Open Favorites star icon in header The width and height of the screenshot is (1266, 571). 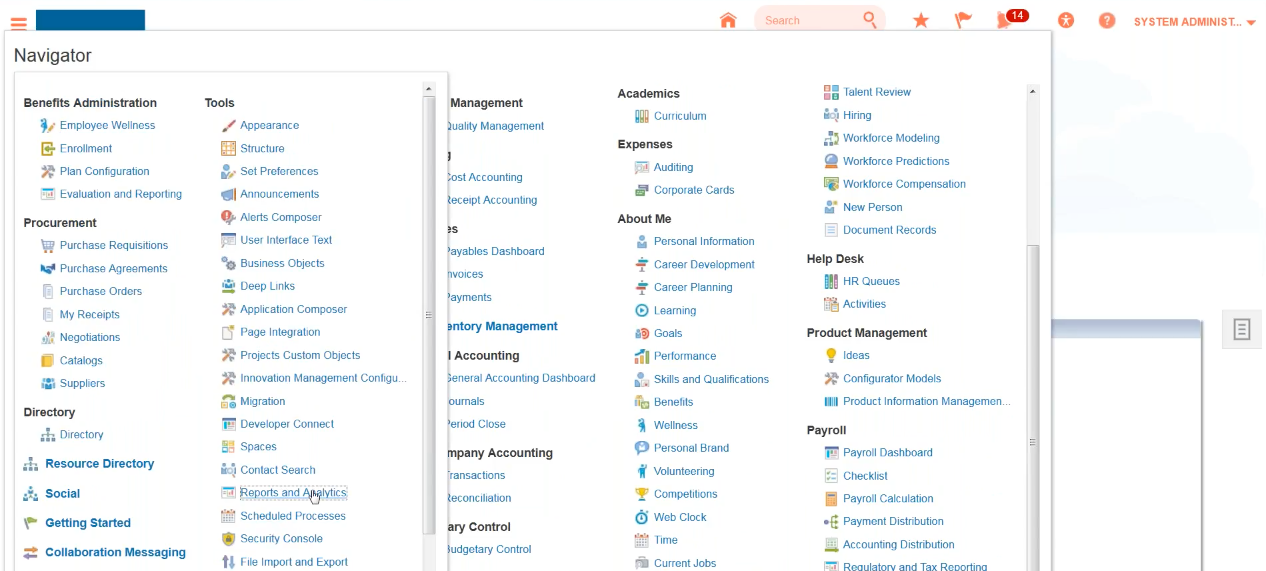(x=921, y=21)
